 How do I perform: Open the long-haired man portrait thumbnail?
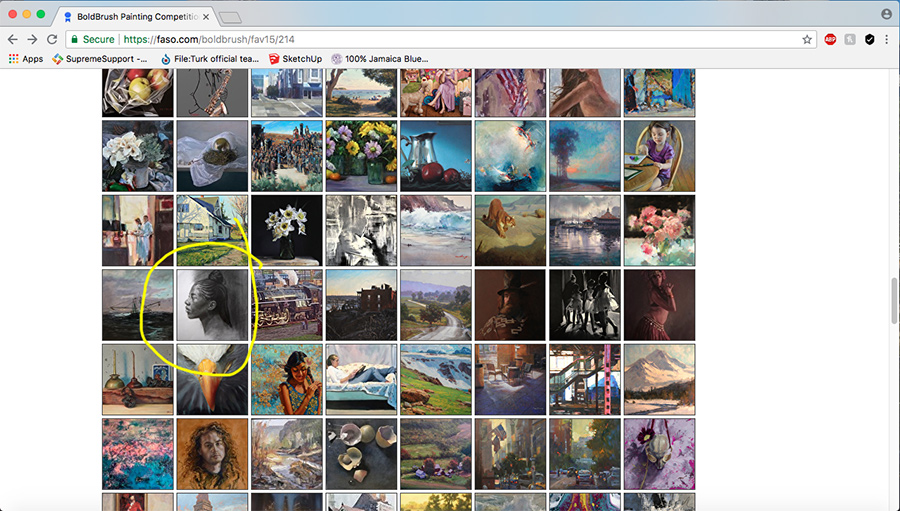(212, 454)
